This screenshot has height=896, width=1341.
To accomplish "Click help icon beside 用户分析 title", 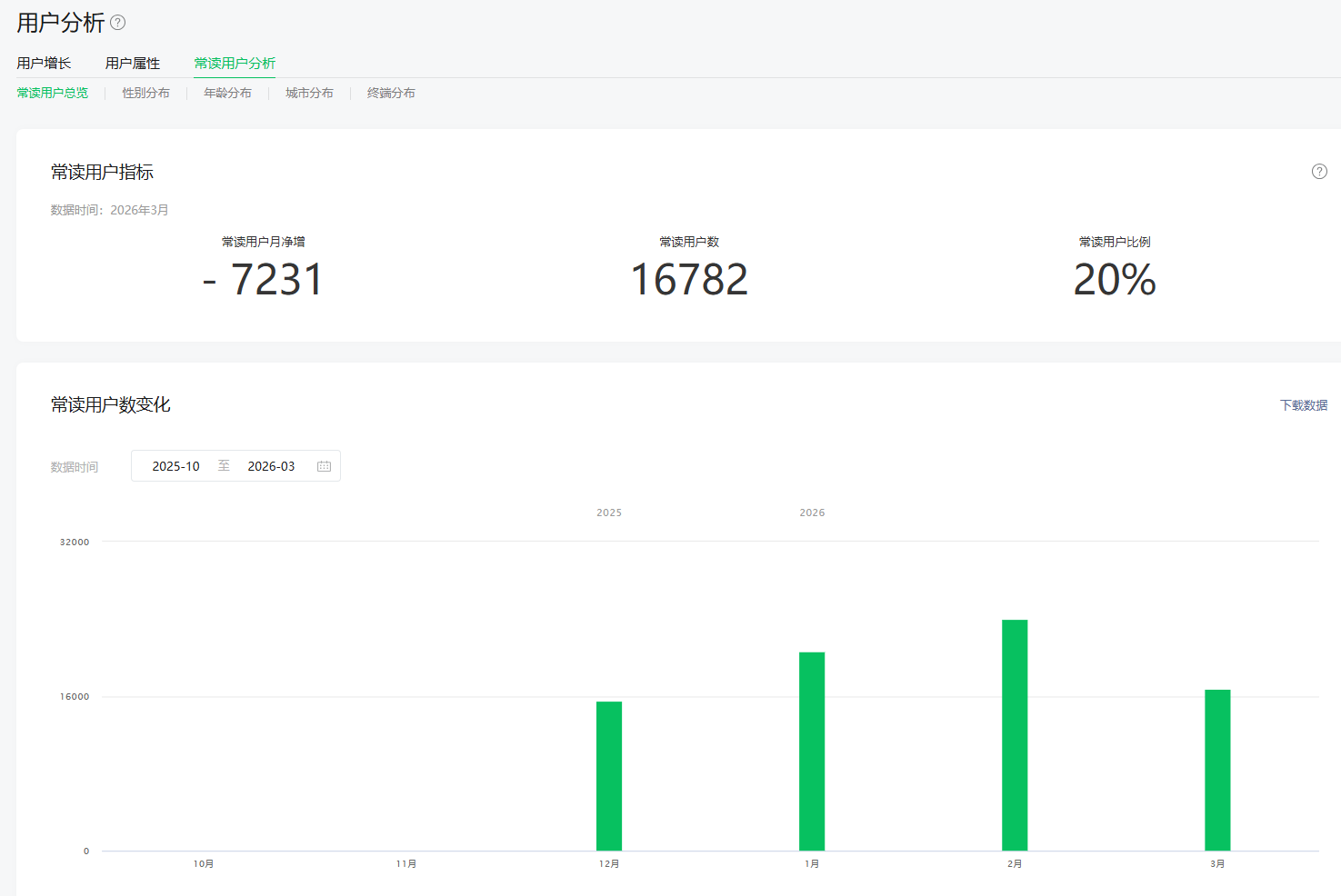I will 118,23.
